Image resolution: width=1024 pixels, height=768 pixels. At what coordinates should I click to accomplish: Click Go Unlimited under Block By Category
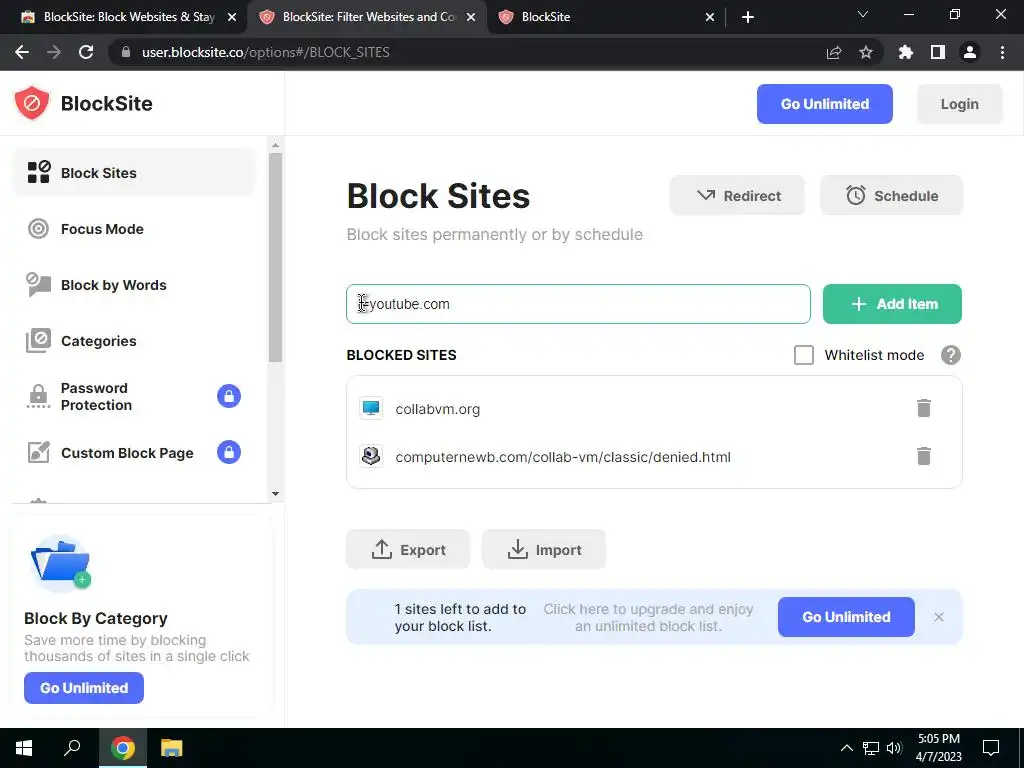84,688
